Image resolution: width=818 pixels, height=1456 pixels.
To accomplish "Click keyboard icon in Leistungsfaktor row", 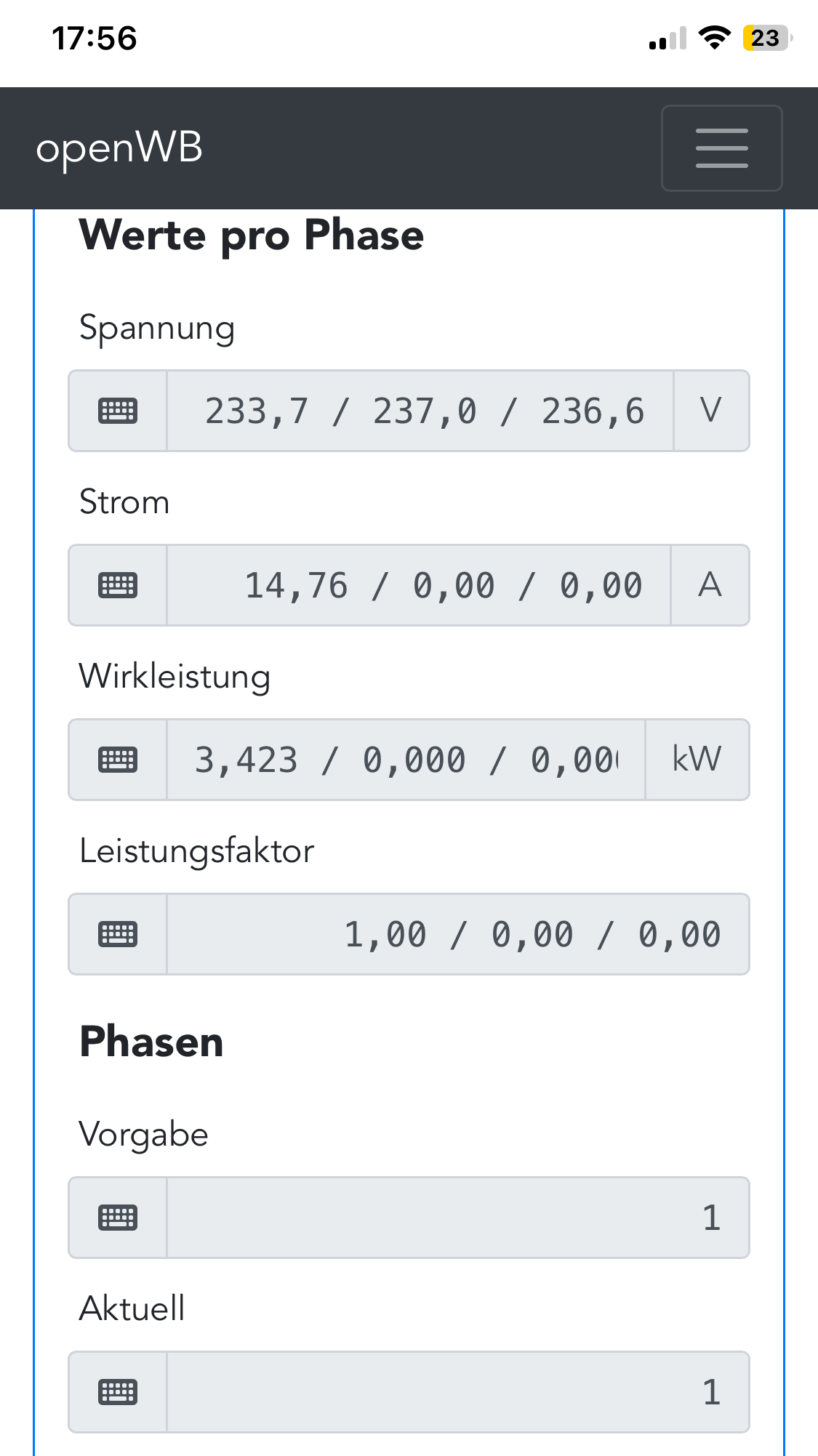I will 118,934.
